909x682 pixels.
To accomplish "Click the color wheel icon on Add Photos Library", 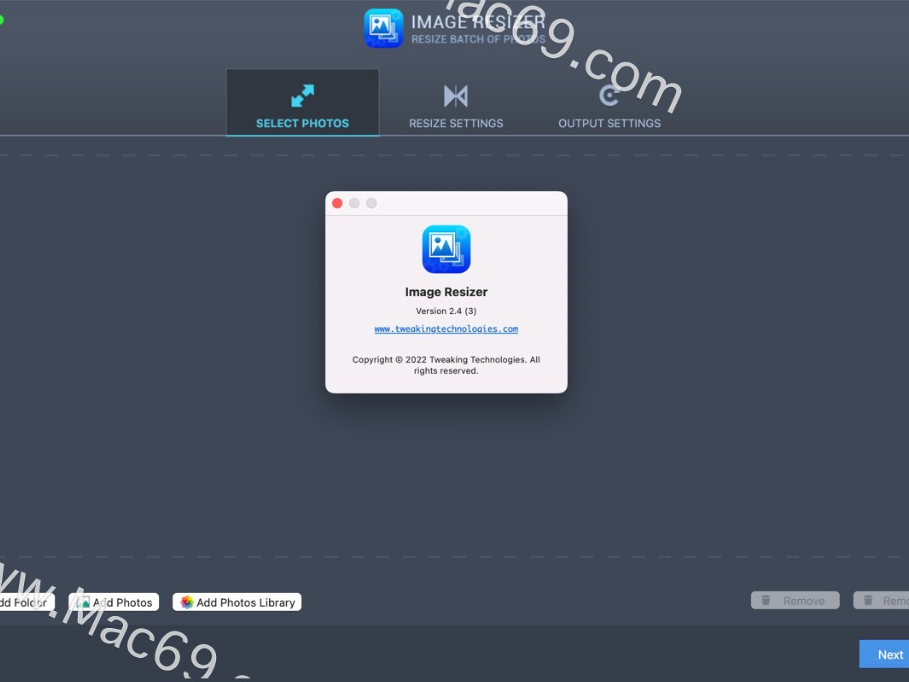I will [x=185, y=602].
